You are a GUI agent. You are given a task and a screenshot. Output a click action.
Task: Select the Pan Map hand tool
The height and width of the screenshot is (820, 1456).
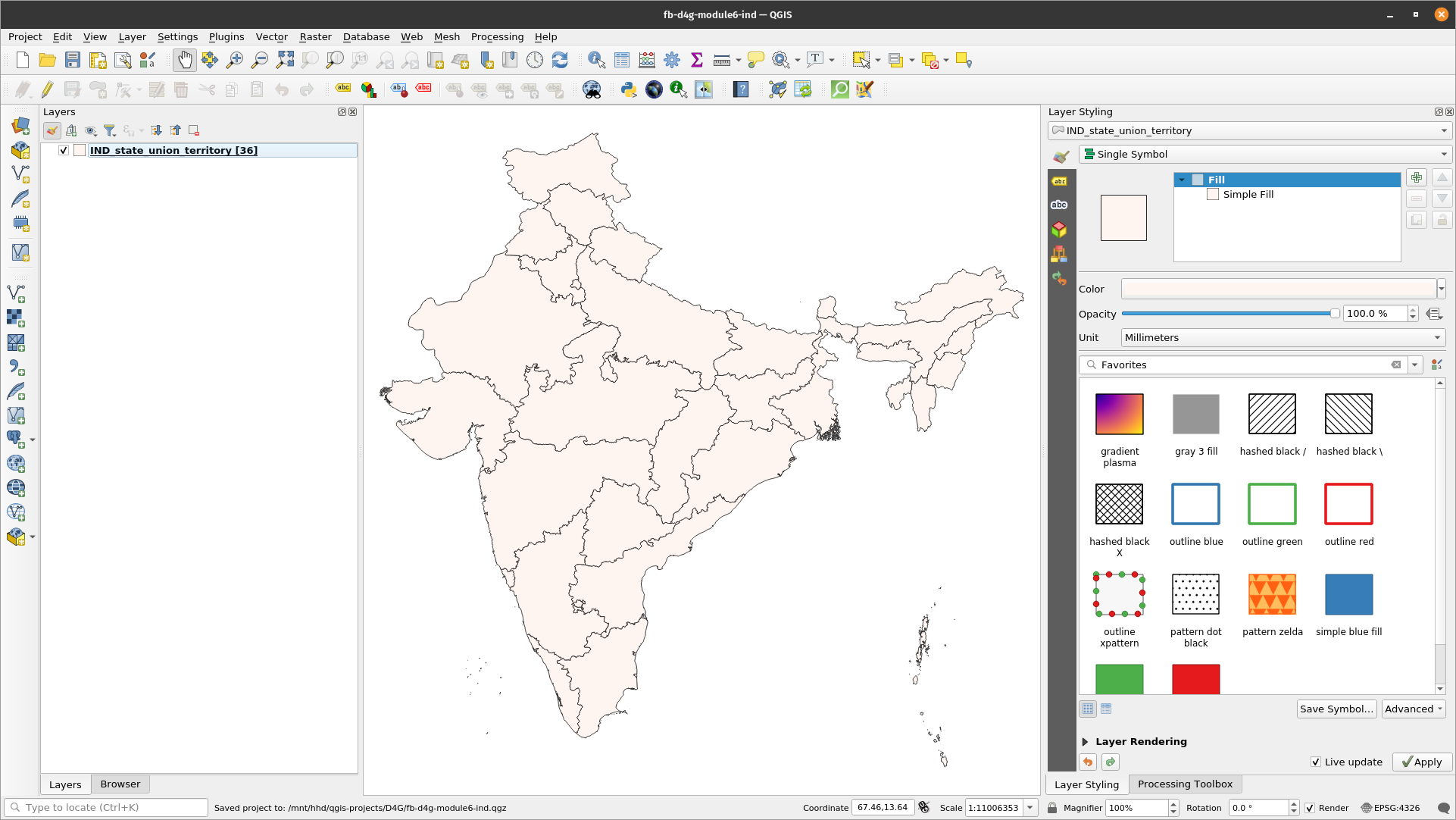tap(184, 60)
